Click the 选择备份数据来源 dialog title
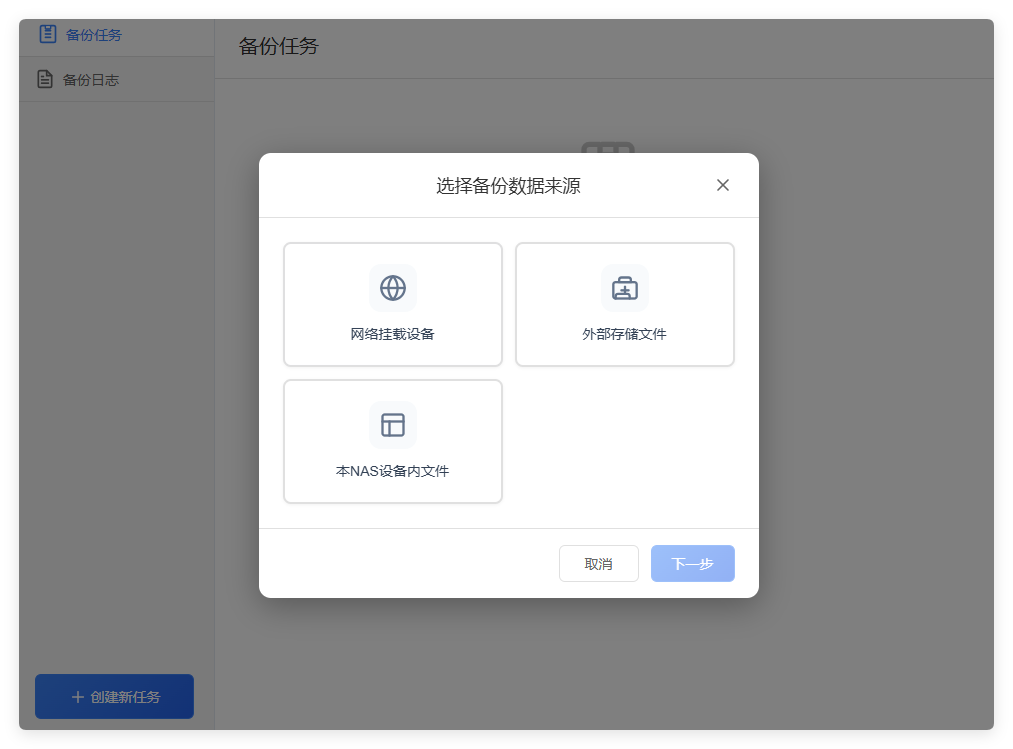The image size is (1013, 749). click(x=508, y=186)
